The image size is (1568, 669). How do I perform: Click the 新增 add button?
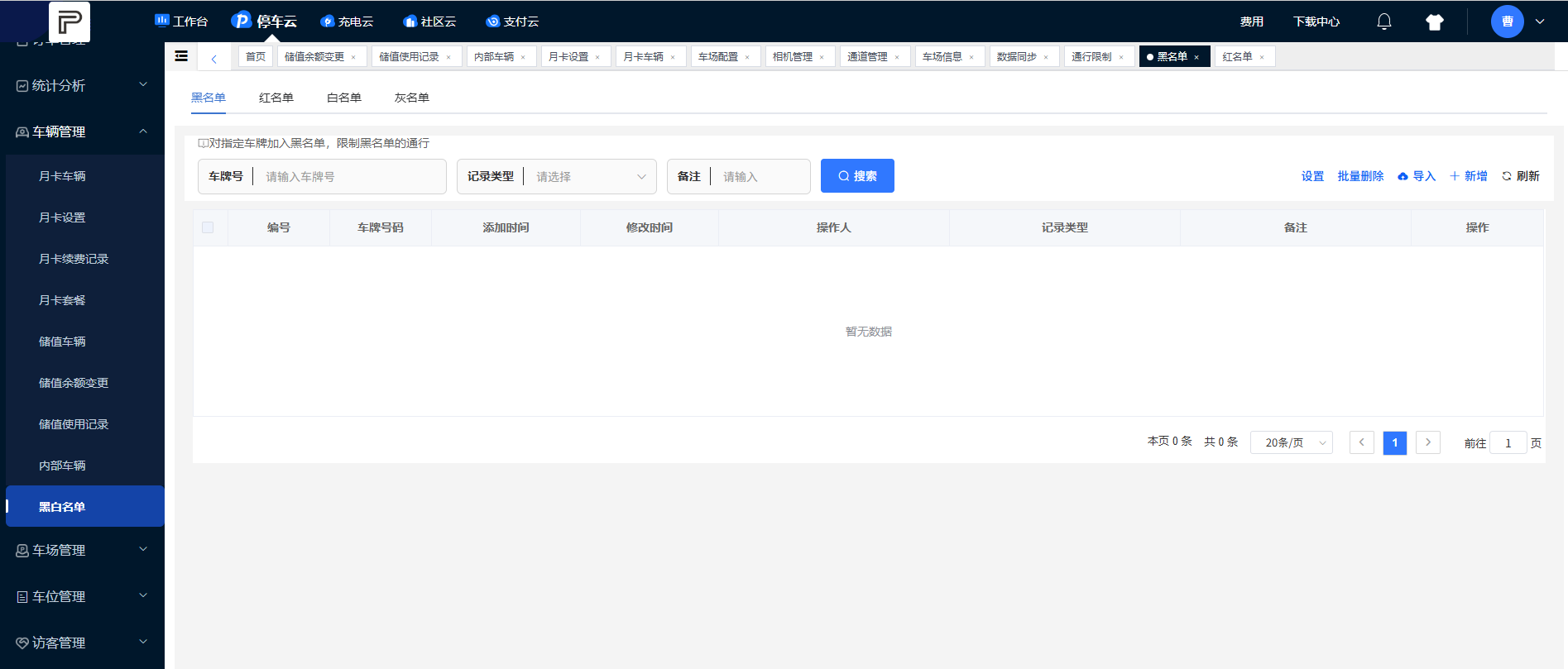coord(1469,176)
